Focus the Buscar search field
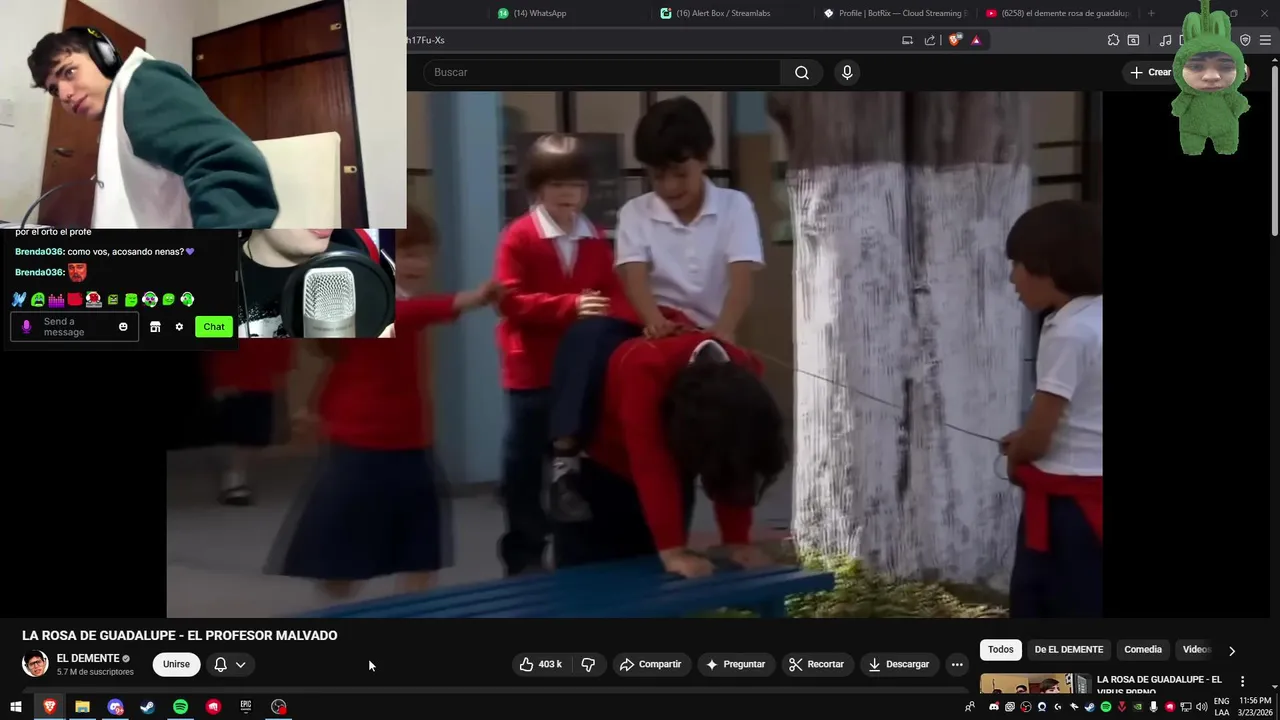 602,72
